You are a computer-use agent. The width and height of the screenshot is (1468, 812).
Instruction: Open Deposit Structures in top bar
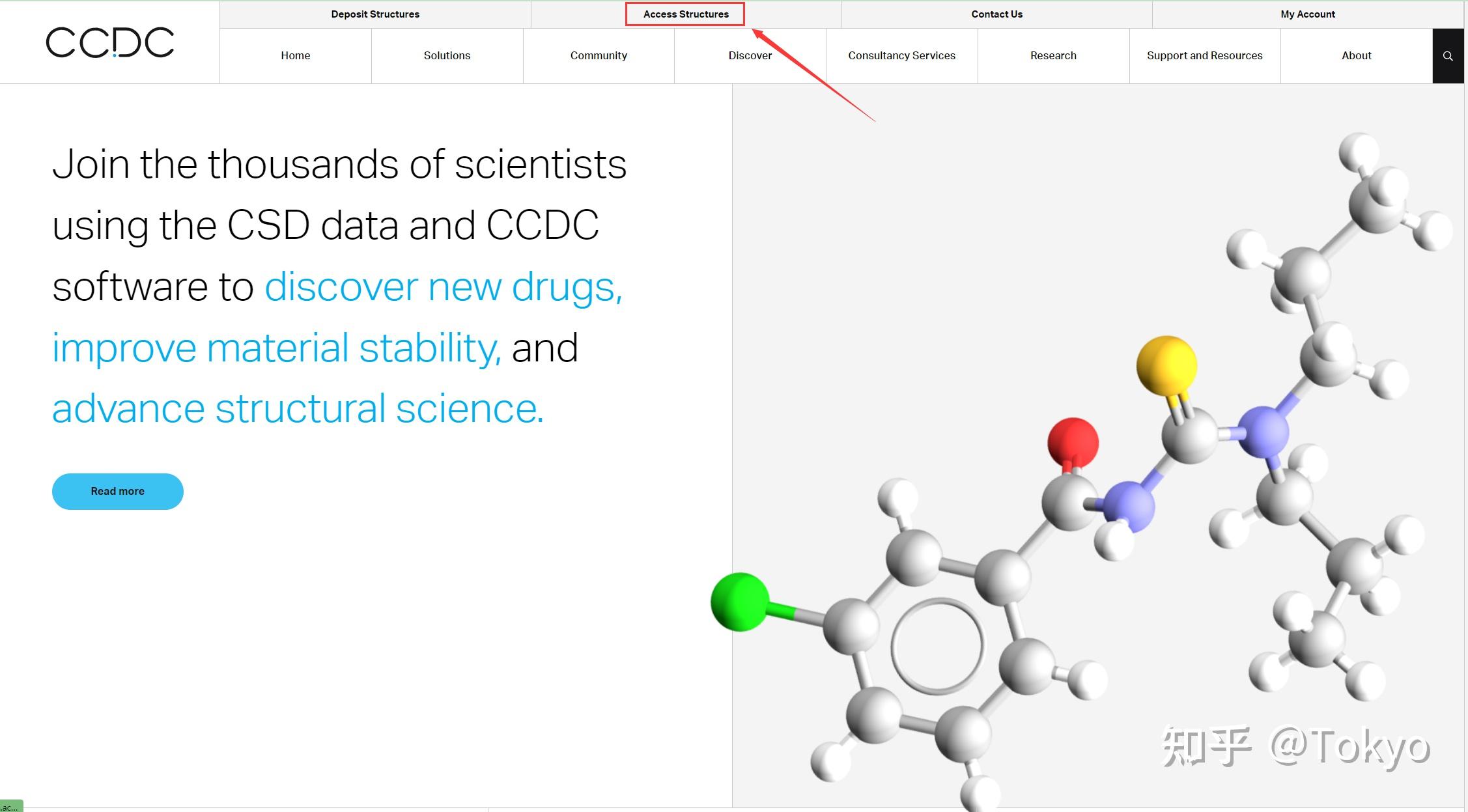coord(375,14)
